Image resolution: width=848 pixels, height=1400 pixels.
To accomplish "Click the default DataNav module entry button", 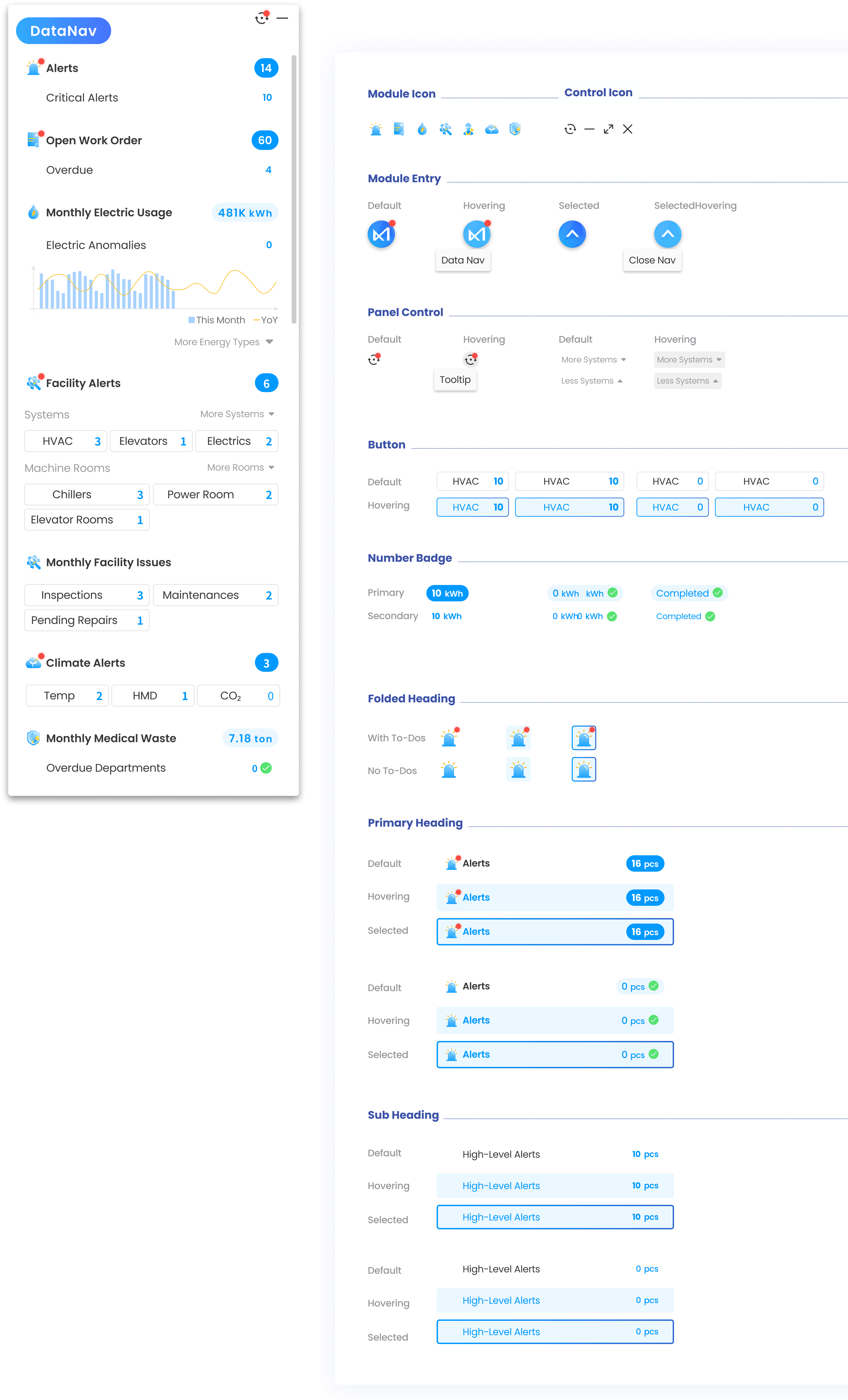I will [x=381, y=234].
